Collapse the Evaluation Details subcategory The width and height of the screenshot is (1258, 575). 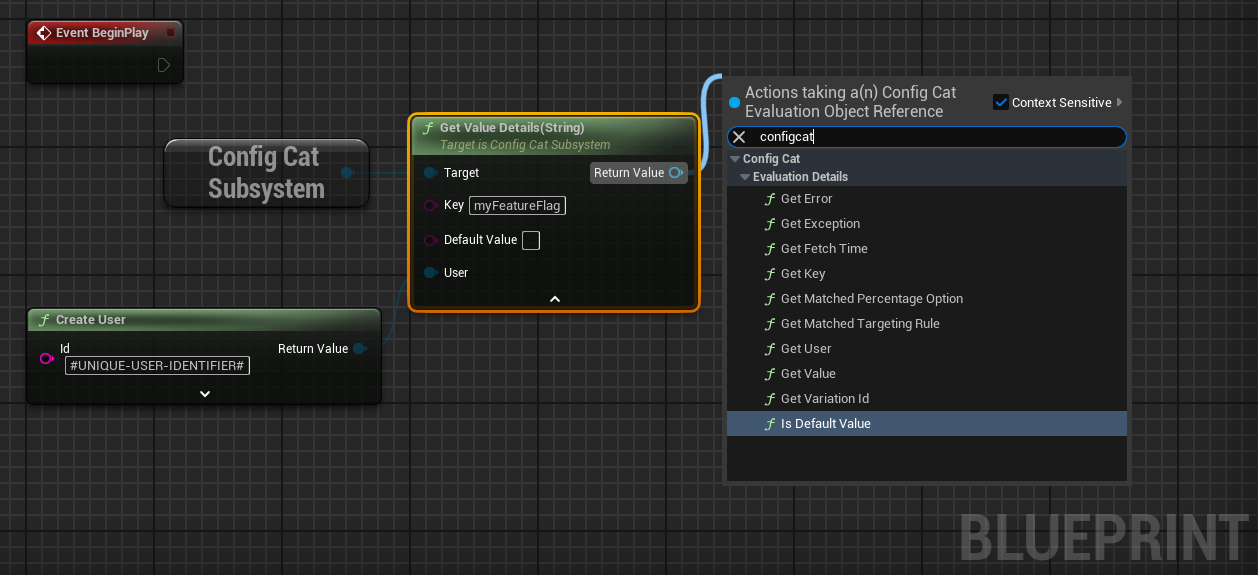pos(745,177)
